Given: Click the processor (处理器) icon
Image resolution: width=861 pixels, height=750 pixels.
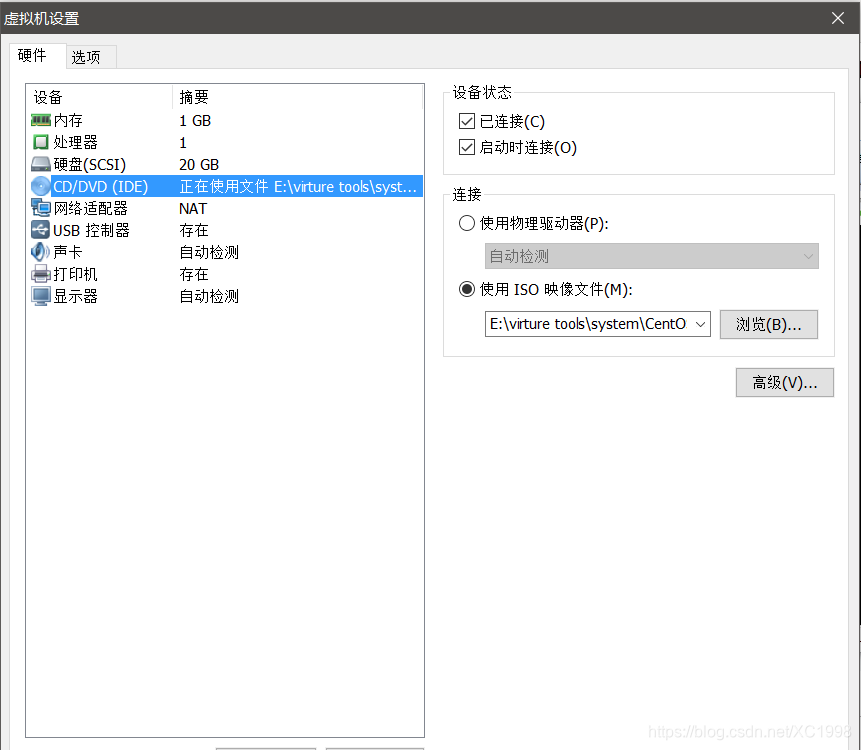Looking at the screenshot, I should 41,142.
